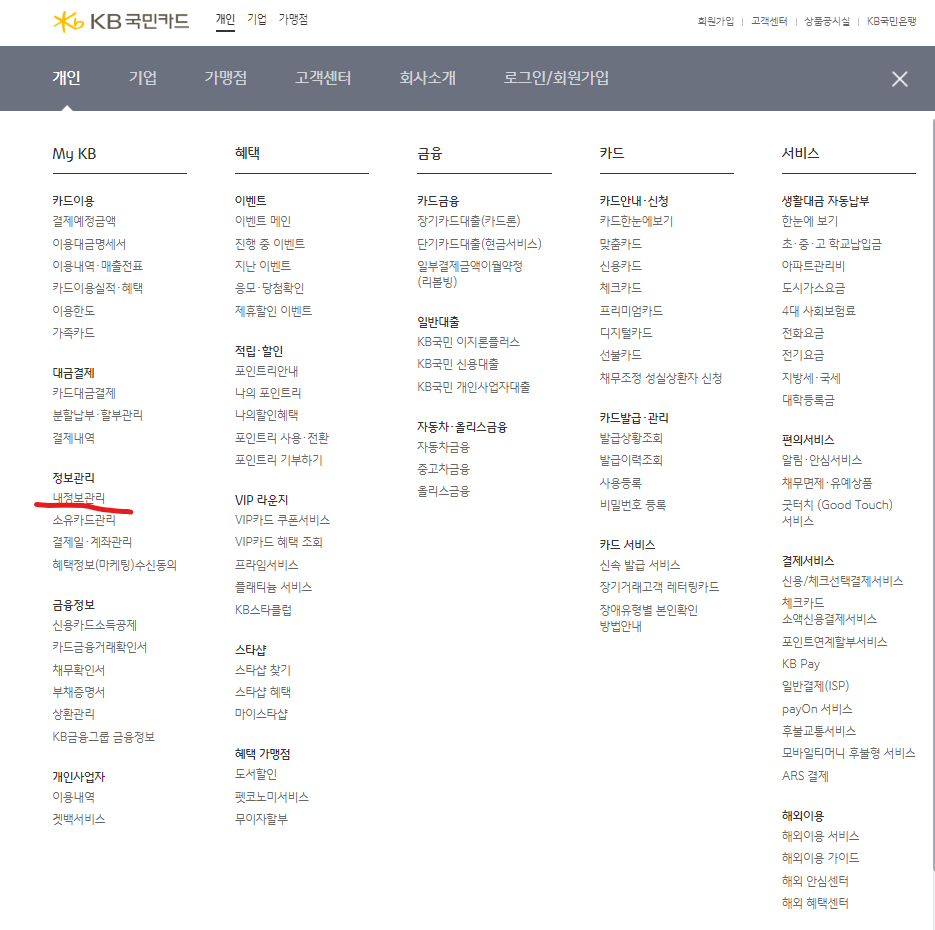Open the 회사소개 tab

click(427, 78)
